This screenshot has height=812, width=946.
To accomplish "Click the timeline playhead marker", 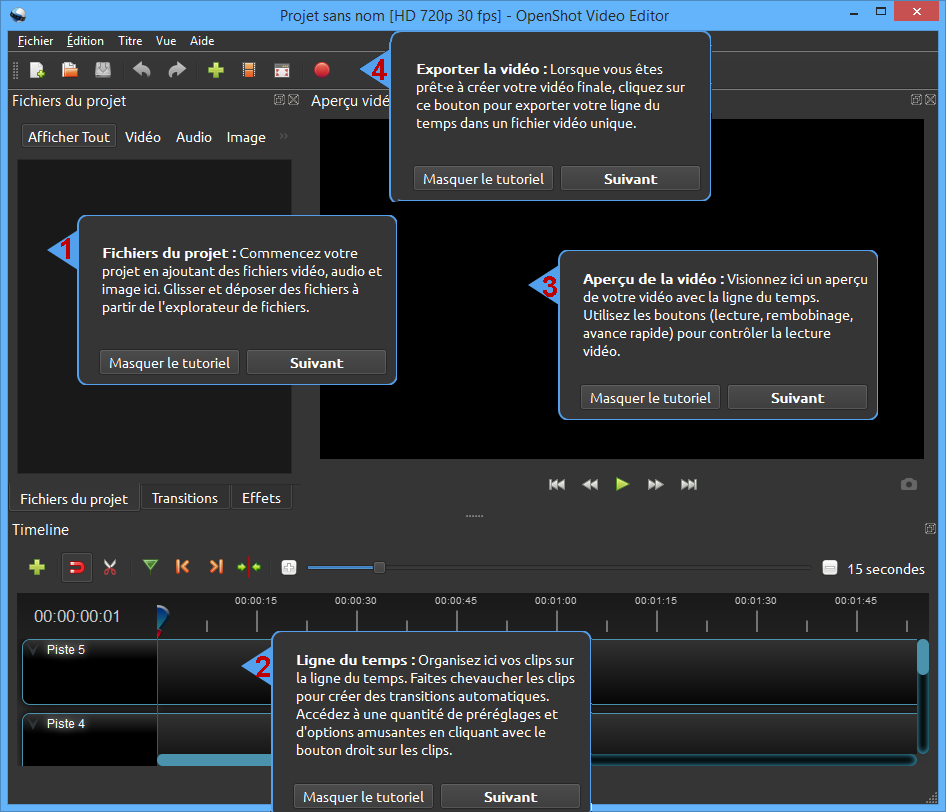I will click(162, 618).
